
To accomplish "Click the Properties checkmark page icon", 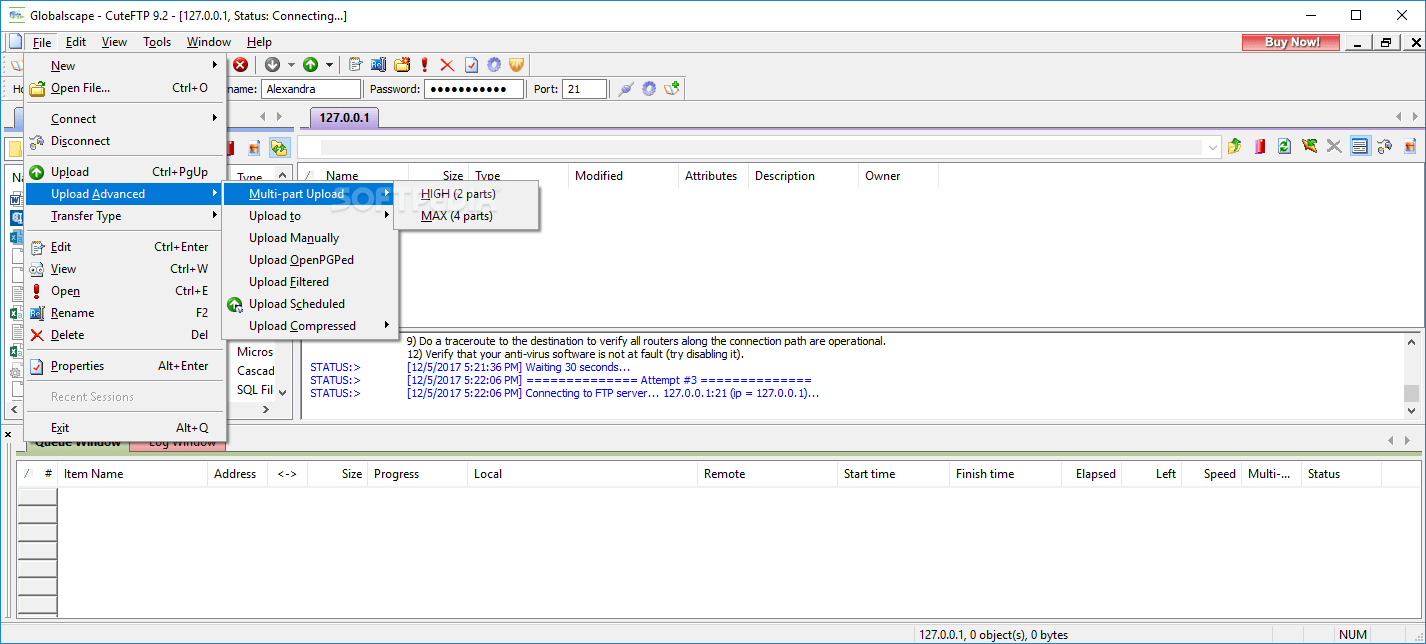I will pyautogui.click(x=471, y=65).
